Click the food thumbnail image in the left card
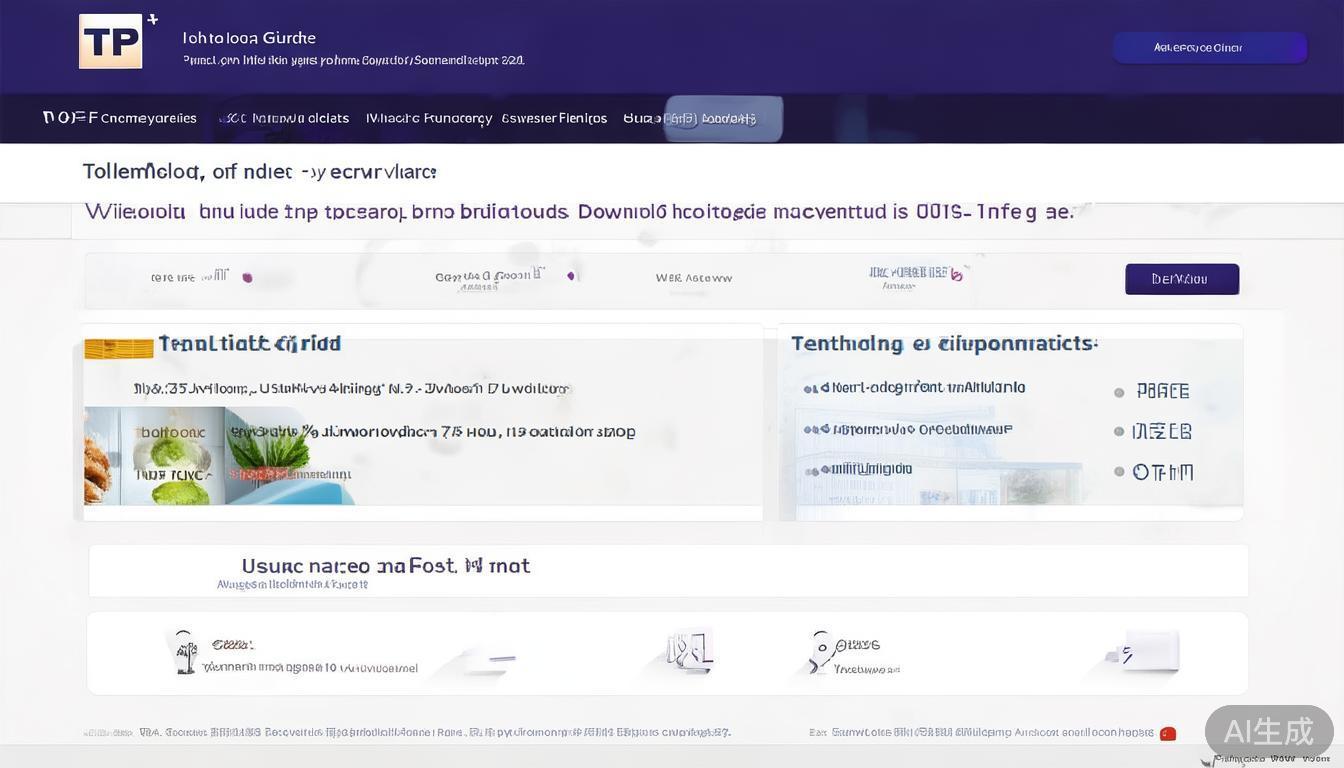Screen dimensions: 1344x768 coord(153,455)
